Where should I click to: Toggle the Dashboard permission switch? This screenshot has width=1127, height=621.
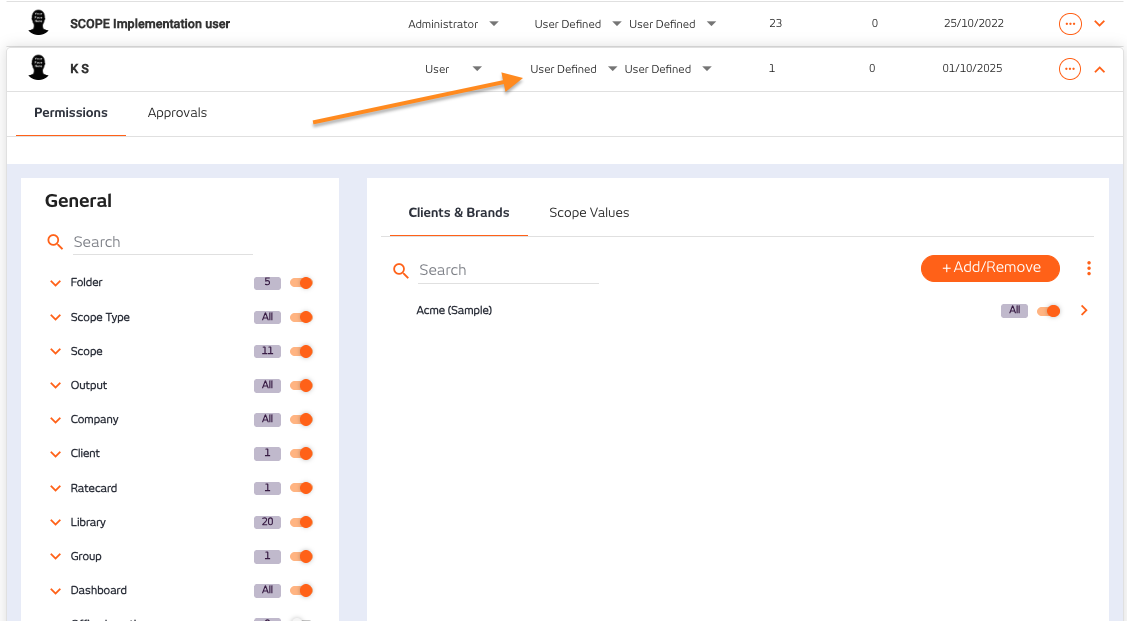301,590
